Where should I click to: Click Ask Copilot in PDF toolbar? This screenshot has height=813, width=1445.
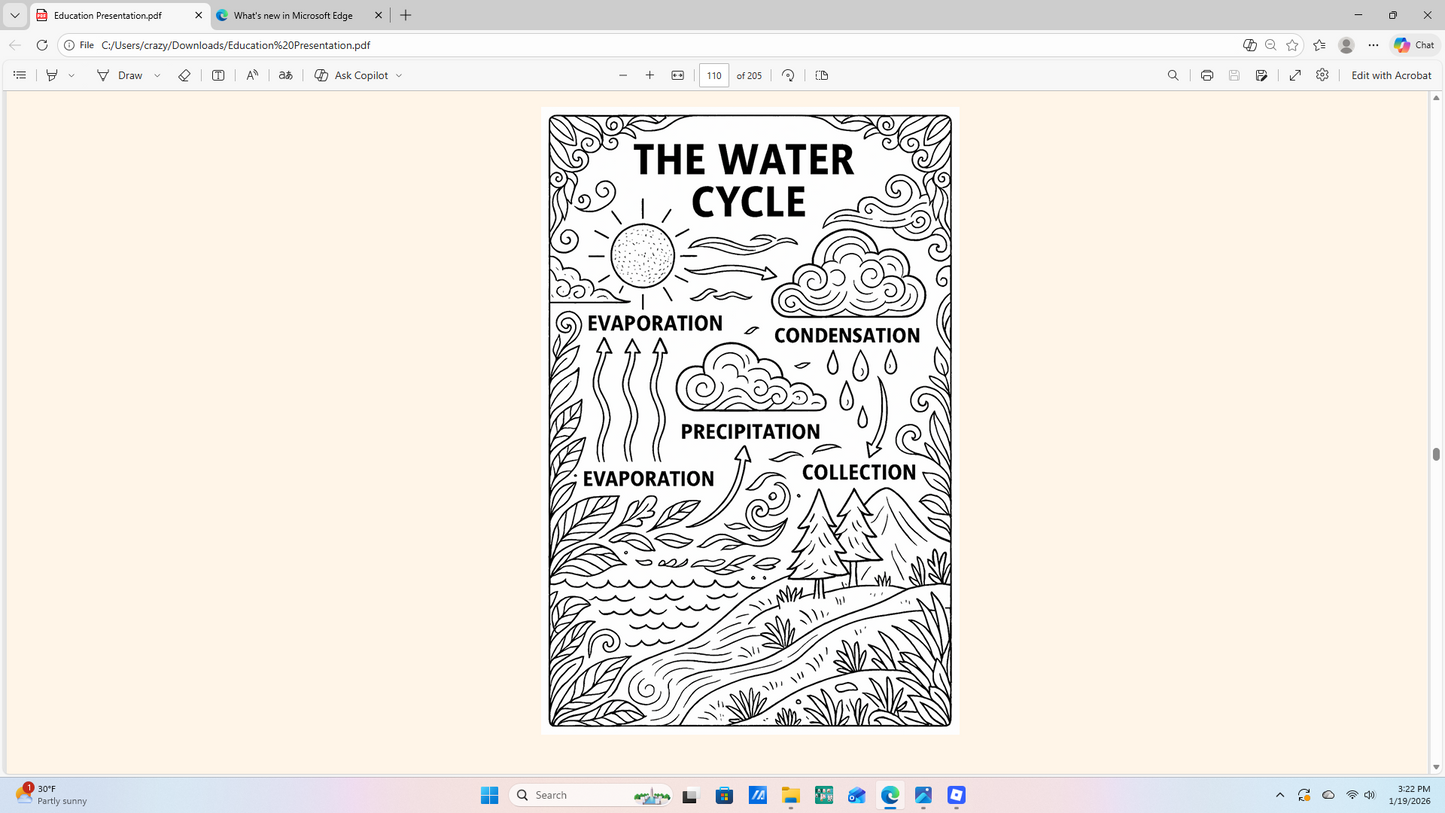pos(351,75)
